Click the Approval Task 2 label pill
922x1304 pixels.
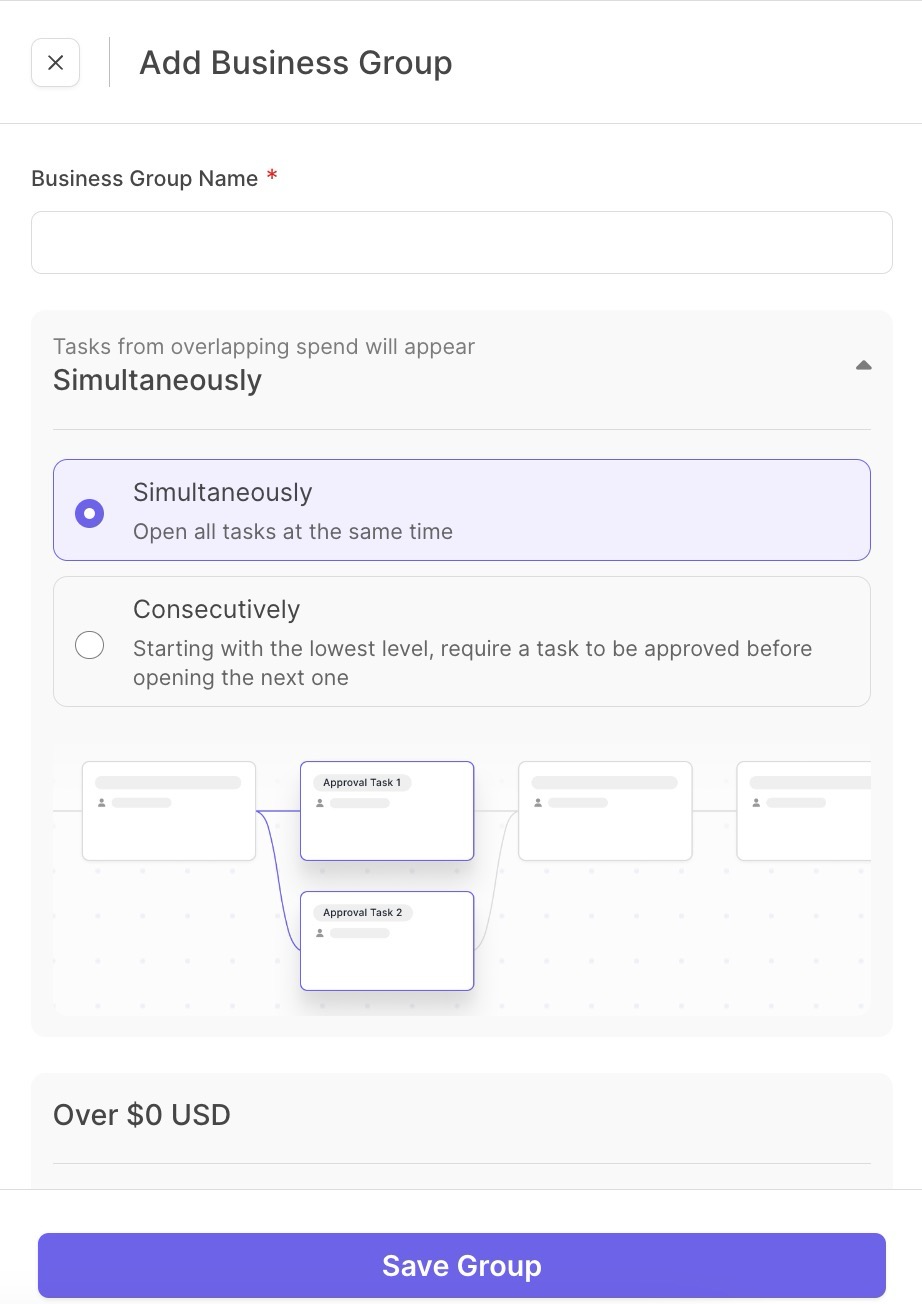tap(362, 913)
